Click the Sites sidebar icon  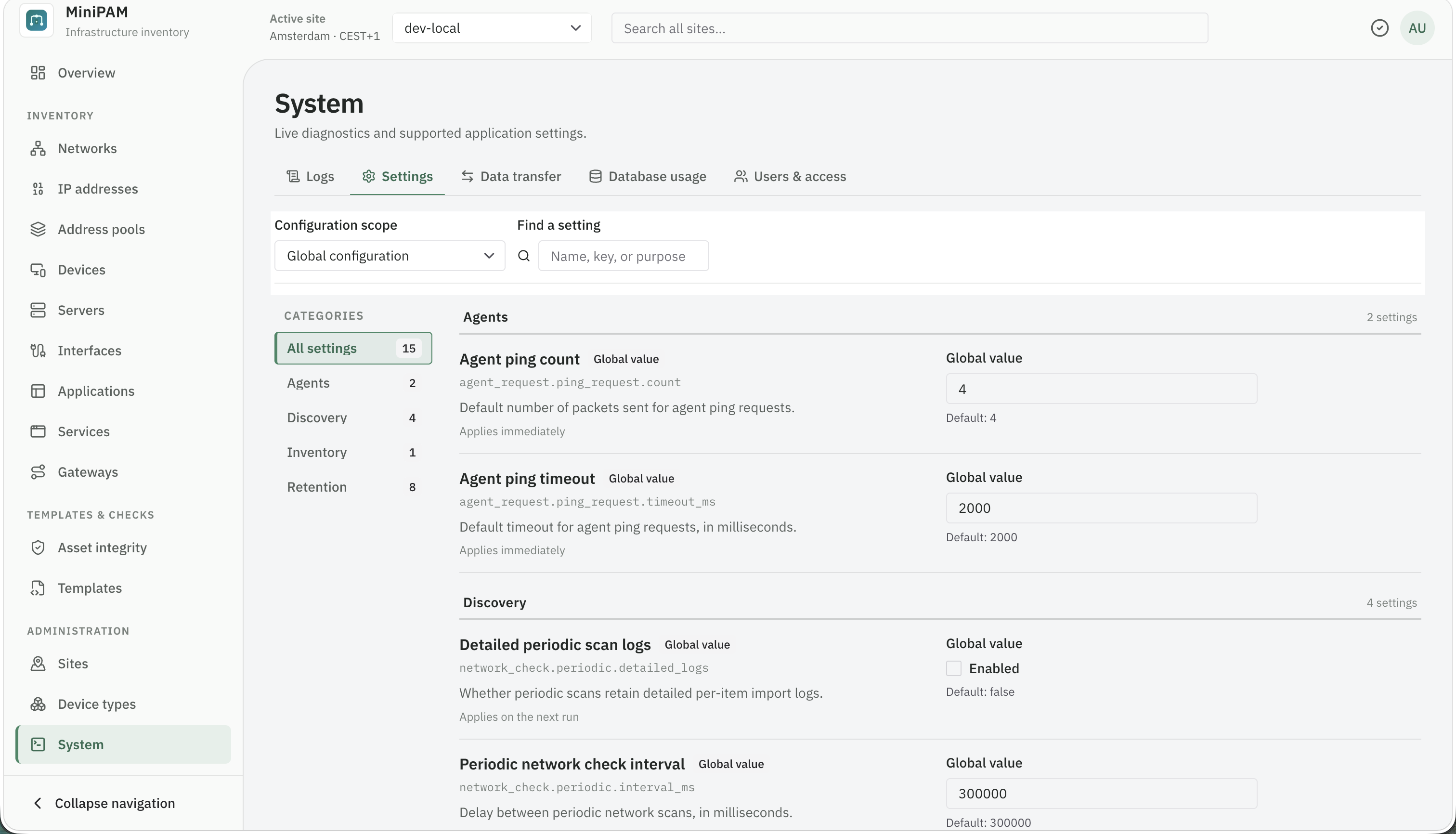click(x=38, y=664)
